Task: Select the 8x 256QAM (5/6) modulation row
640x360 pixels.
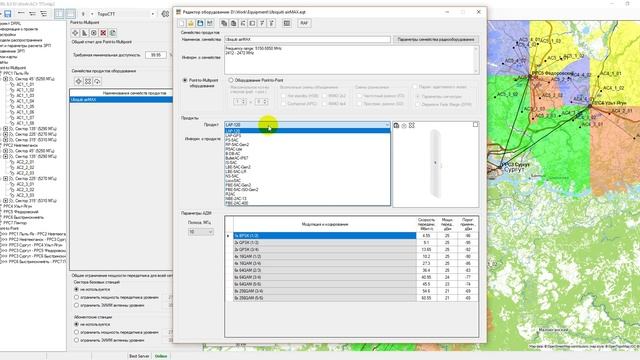Action: [x=324, y=298]
